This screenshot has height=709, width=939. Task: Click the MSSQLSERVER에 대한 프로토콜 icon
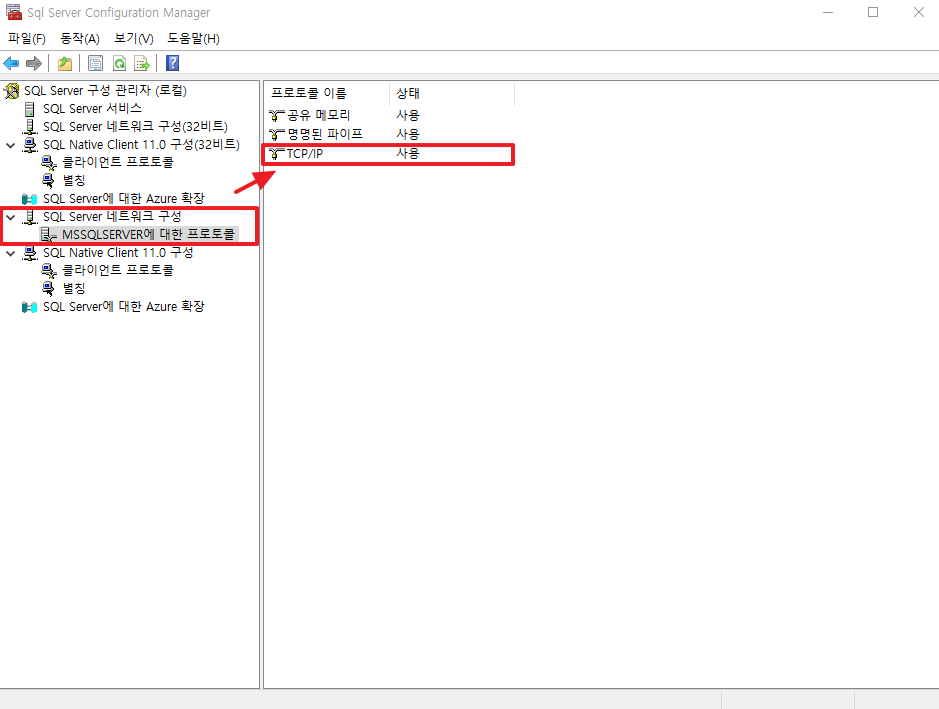49,235
